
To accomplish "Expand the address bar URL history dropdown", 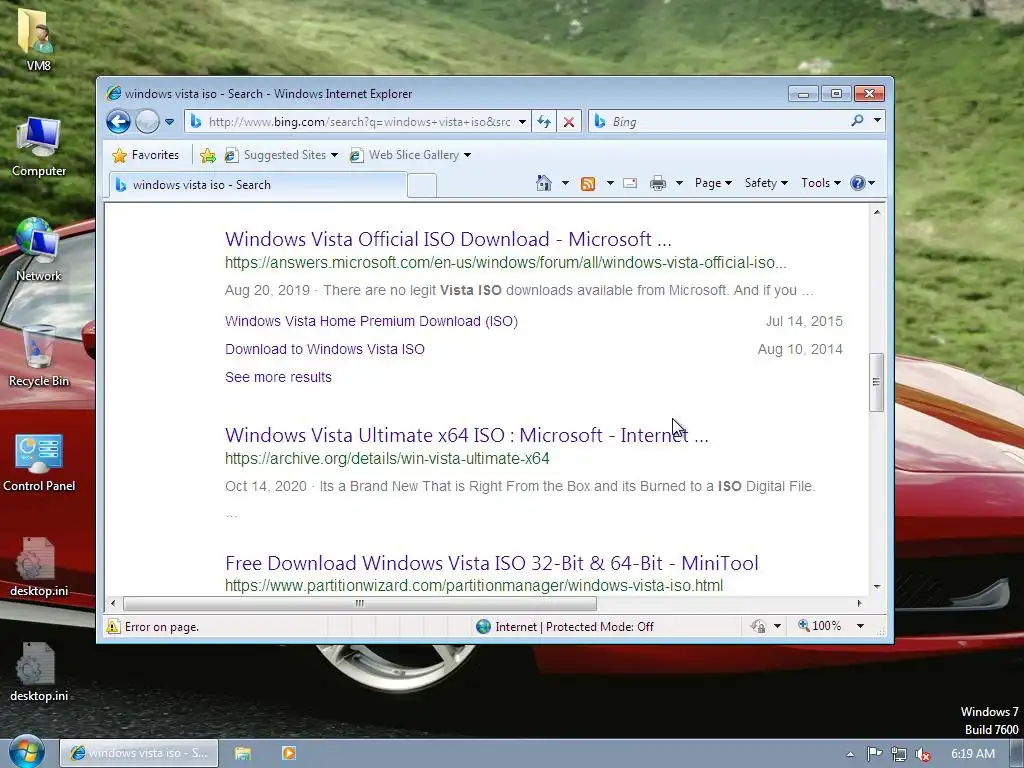I will click(522, 121).
